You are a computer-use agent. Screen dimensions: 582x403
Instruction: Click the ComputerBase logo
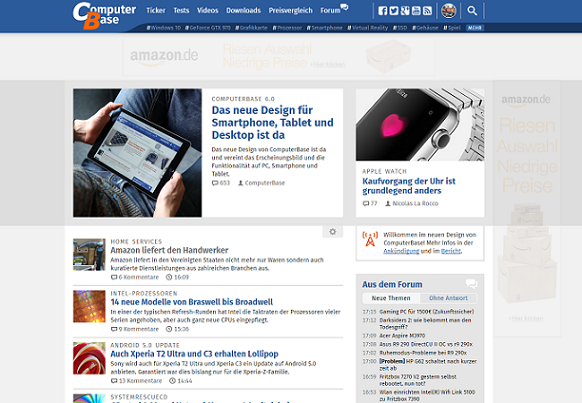pos(104,15)
